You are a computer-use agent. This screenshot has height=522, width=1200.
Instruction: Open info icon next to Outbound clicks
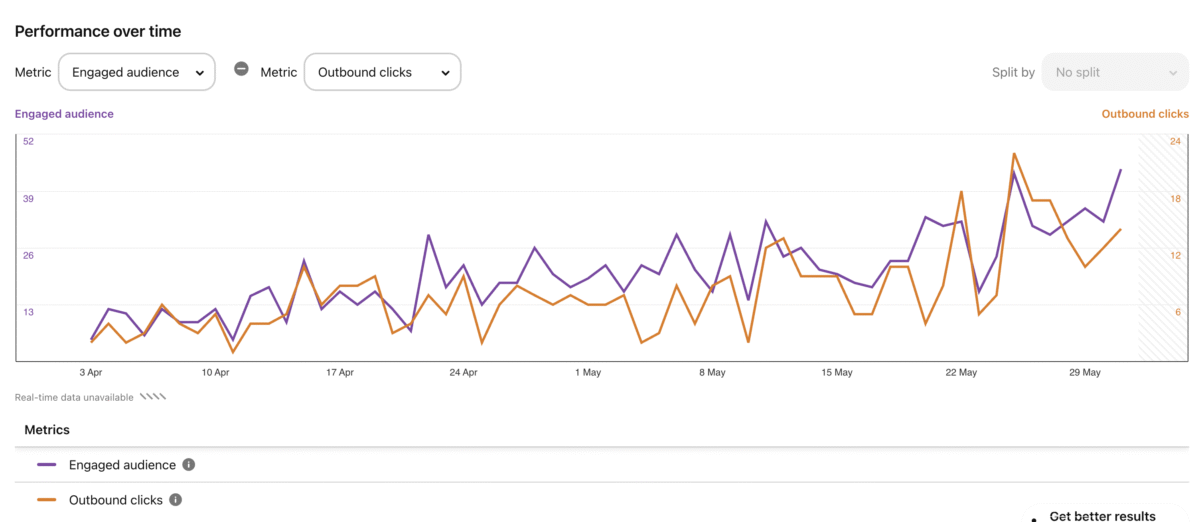pyautogui.click(x=175, y=500)
